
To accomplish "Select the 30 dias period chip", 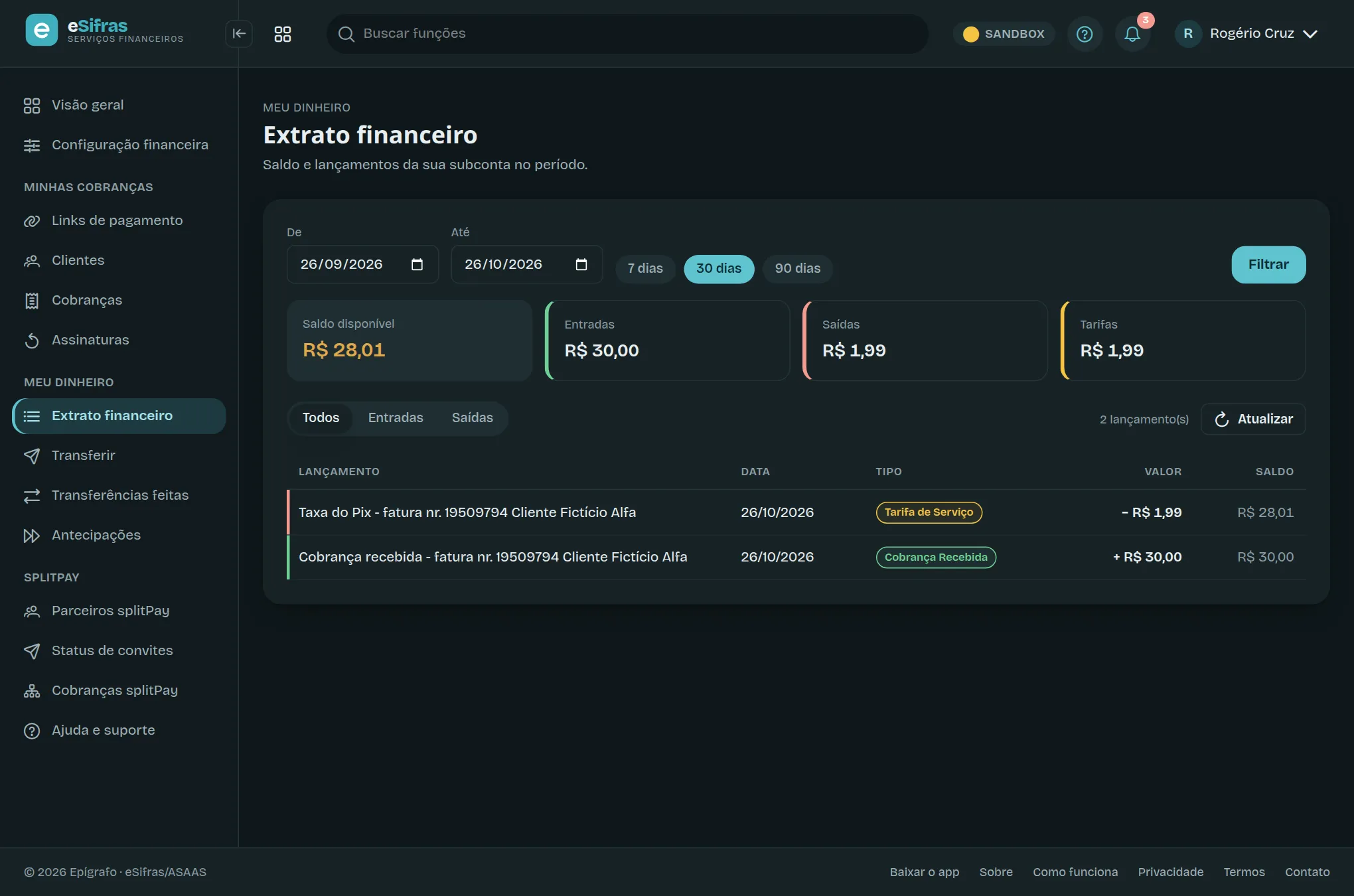I will click(719, 269).
